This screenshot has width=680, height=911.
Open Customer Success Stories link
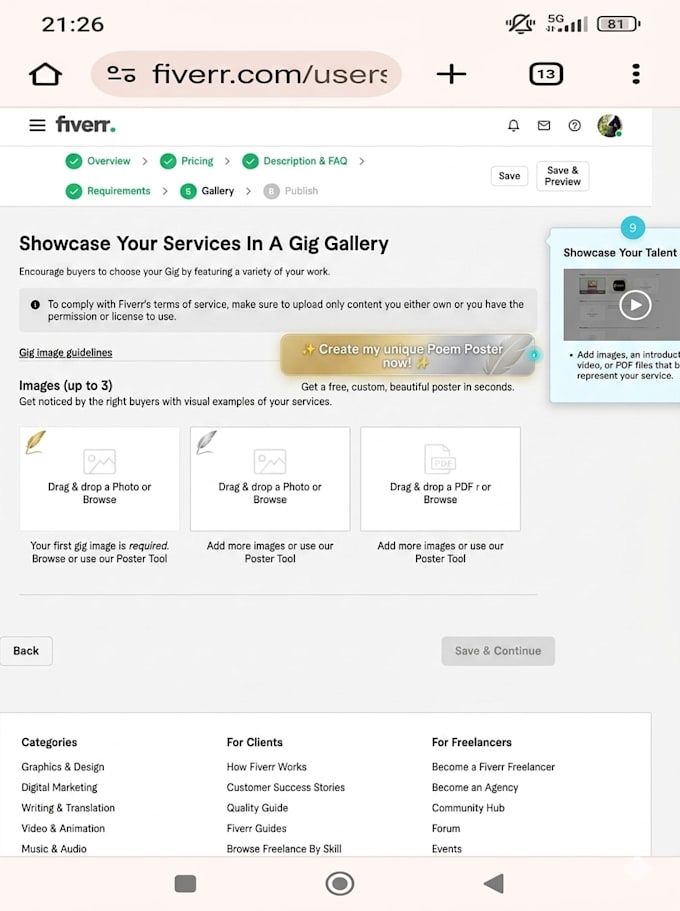[x=285, y=787]
